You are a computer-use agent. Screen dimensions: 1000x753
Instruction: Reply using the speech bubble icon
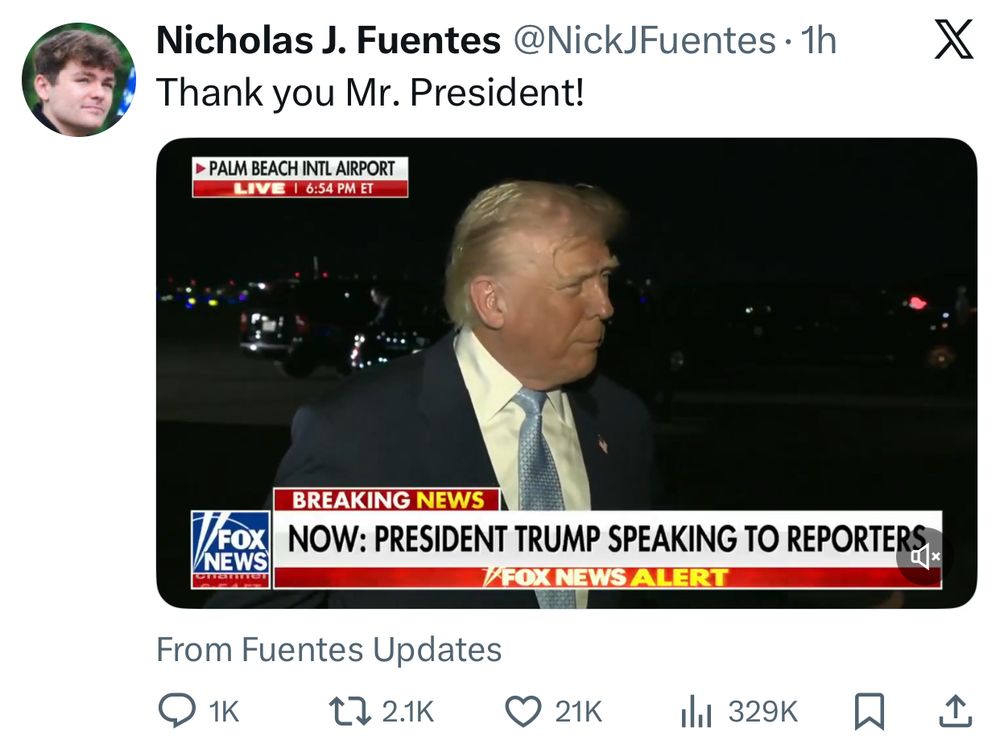[x=177, y=712]
